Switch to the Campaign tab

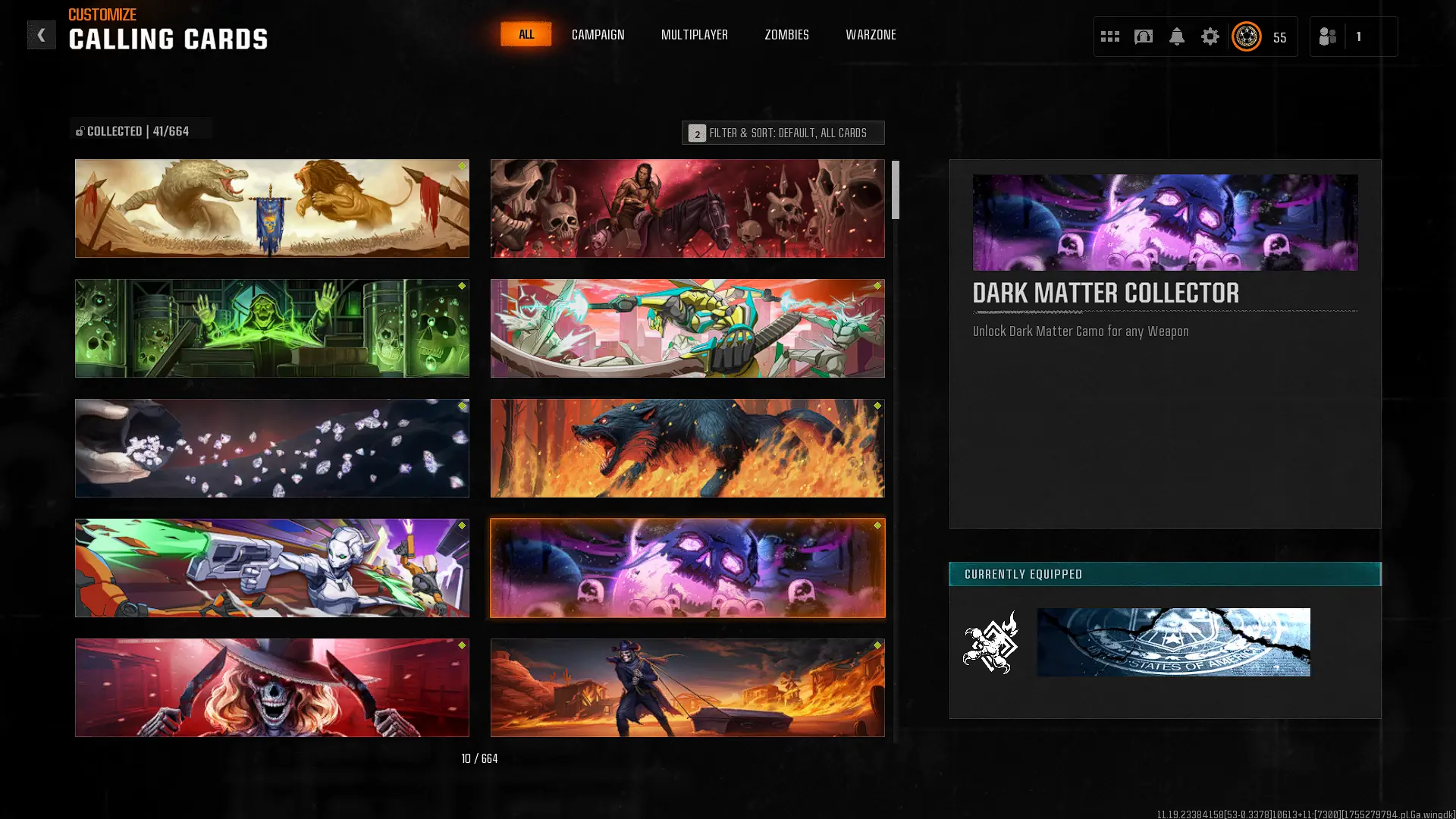point(598,35)
